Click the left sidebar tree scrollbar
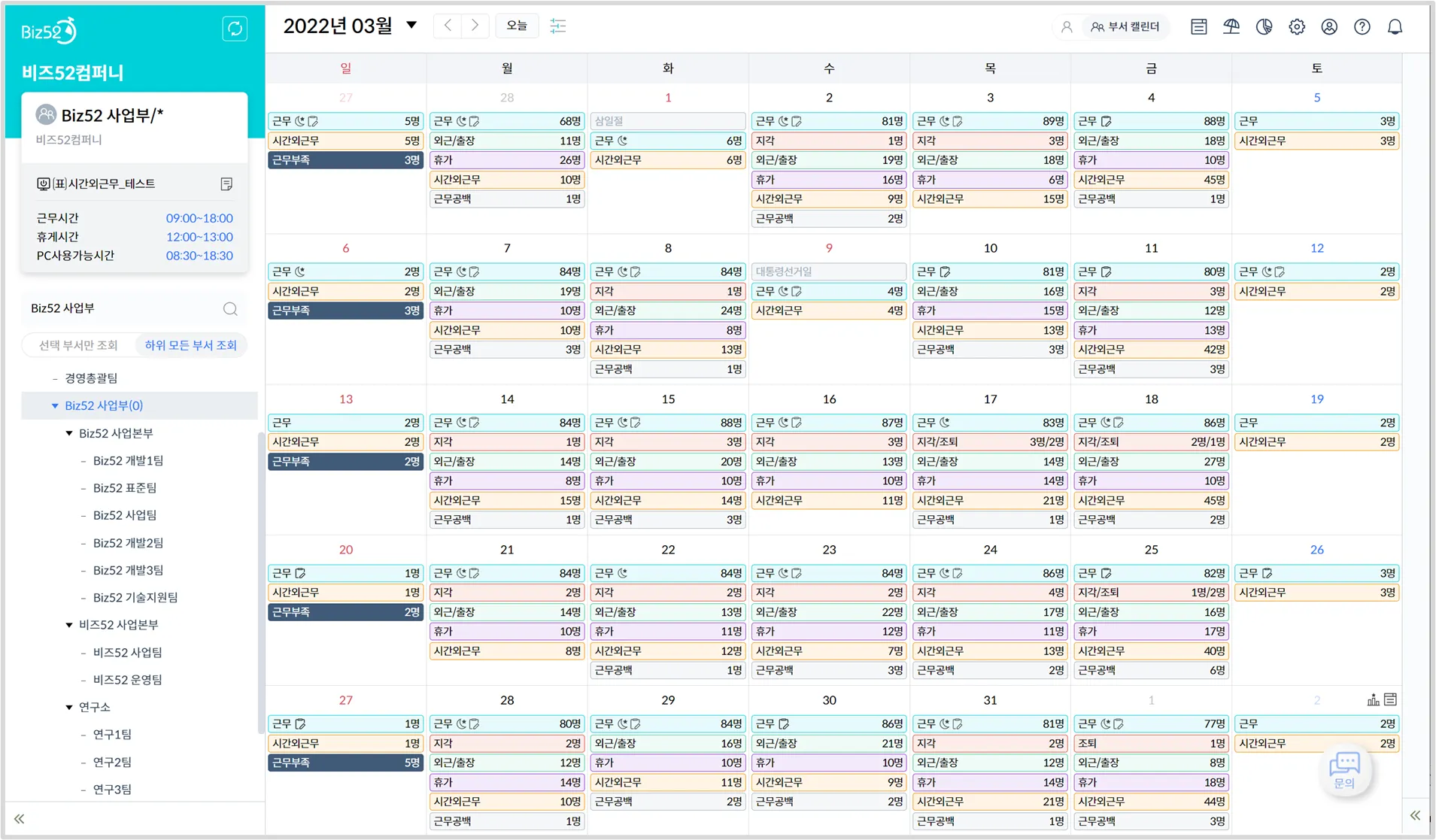 coord(260,583)
